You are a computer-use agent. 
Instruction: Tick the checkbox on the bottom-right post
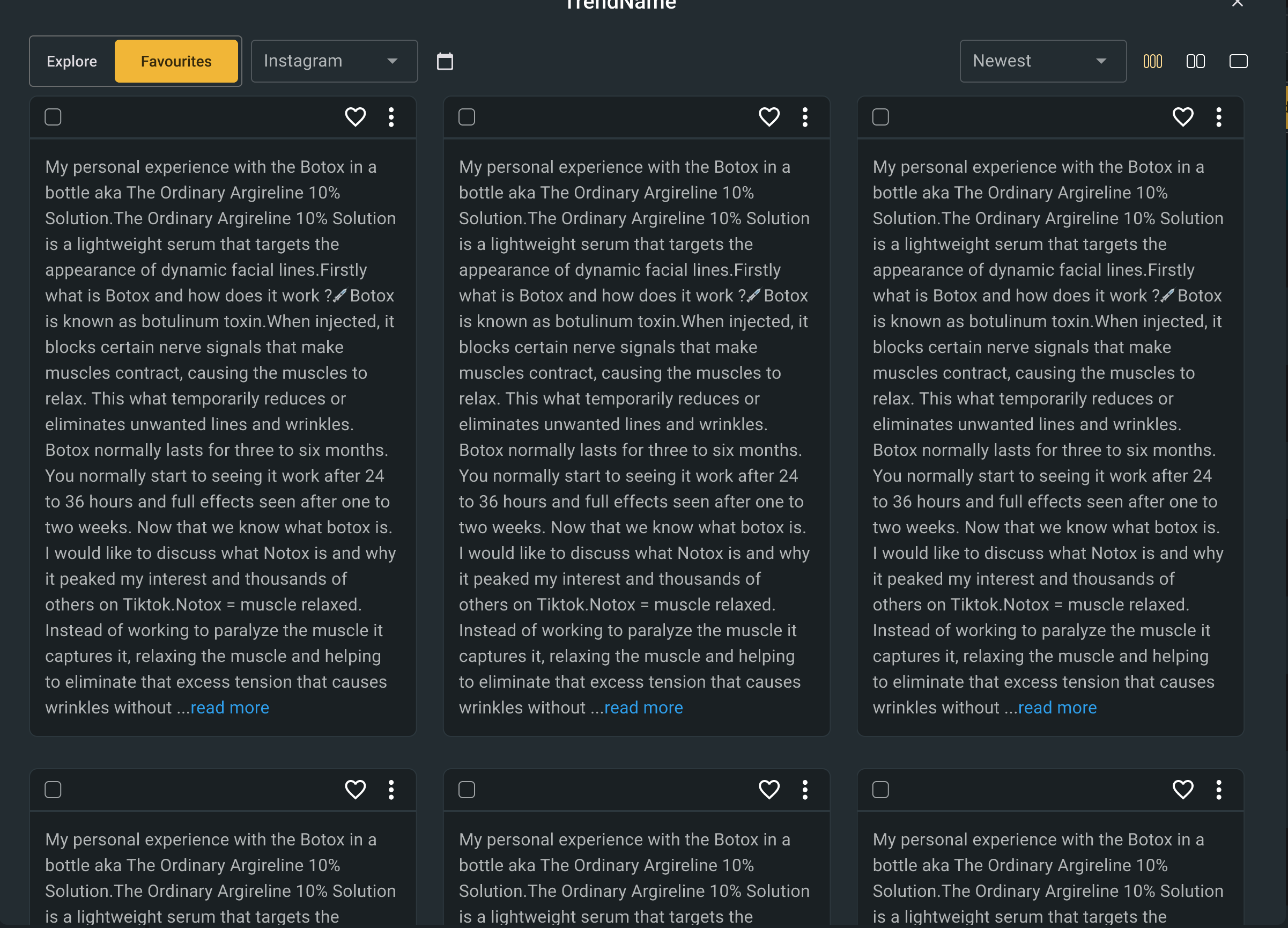tap(881, 790)
